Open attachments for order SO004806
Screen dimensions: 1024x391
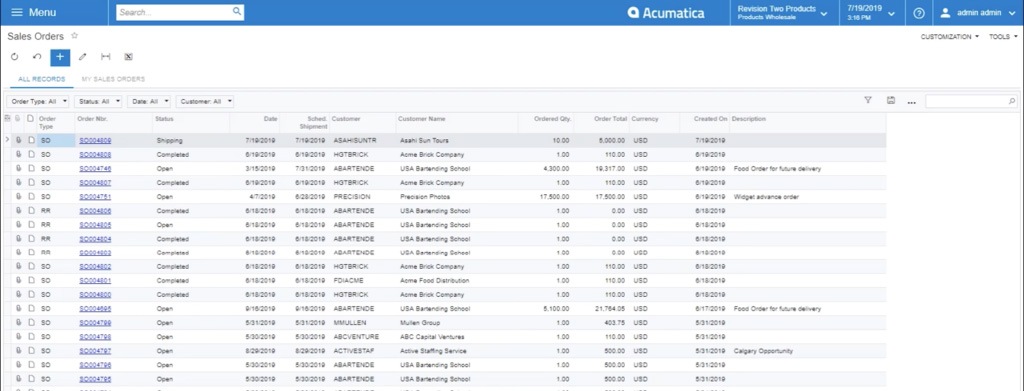[x=19, y=211]
